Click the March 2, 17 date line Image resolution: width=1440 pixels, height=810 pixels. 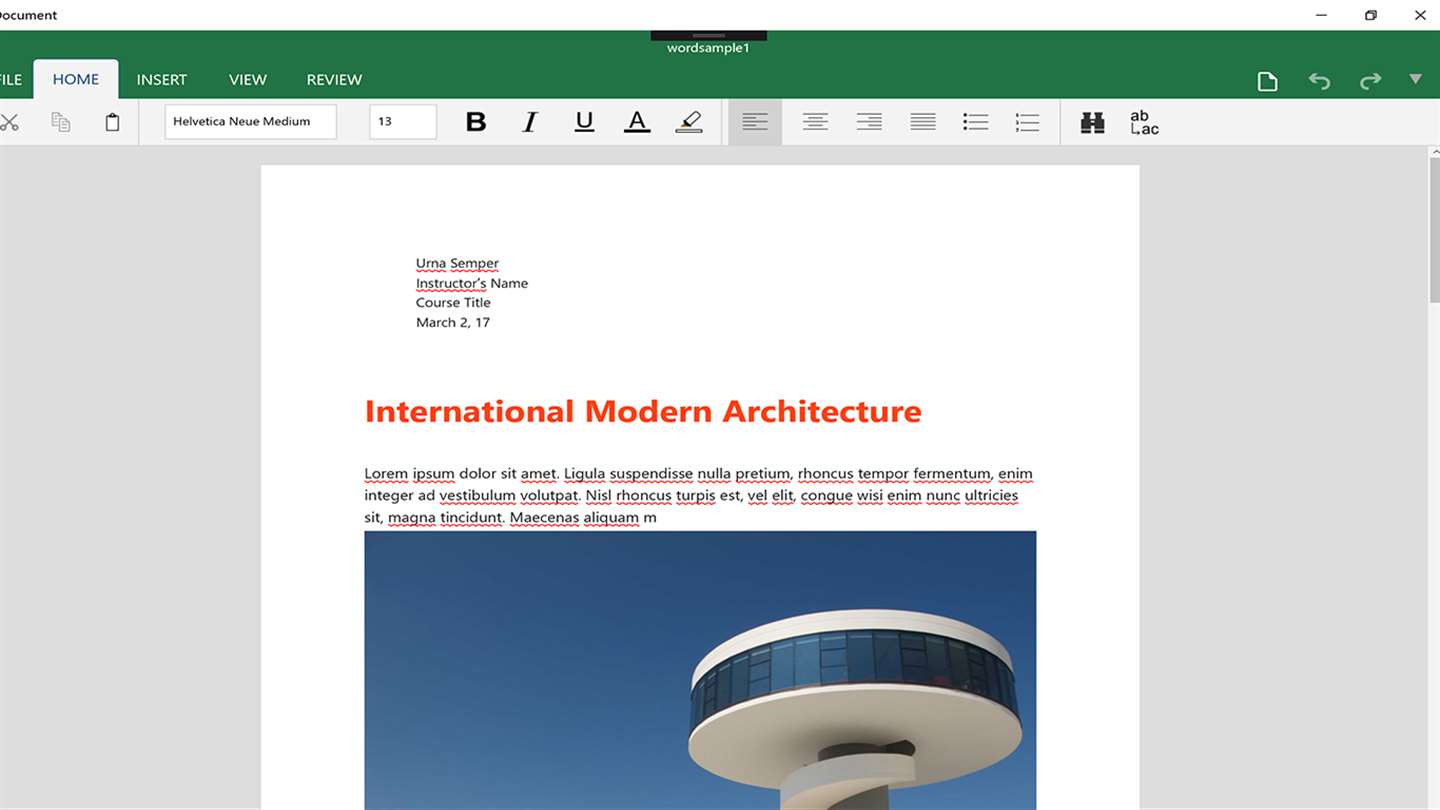[x=453, y=322]
